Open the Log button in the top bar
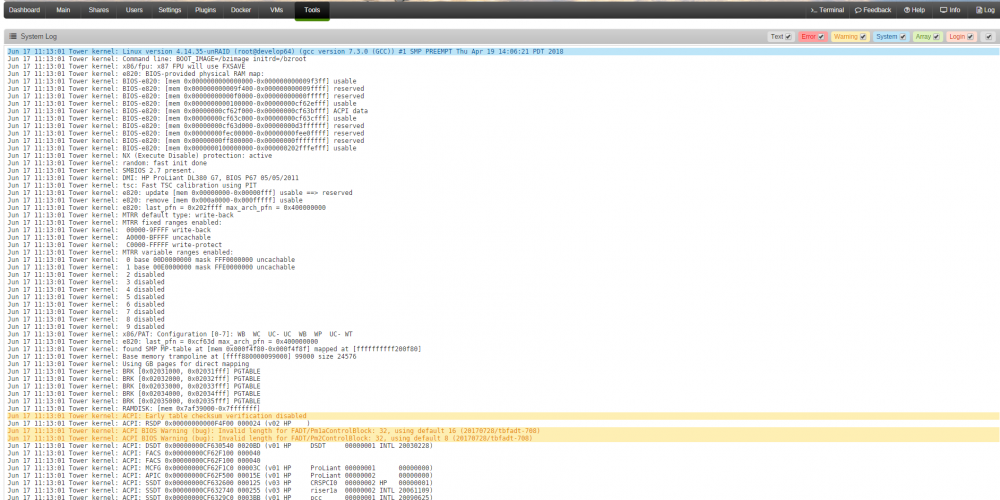1000x500 pixels. 985,10
